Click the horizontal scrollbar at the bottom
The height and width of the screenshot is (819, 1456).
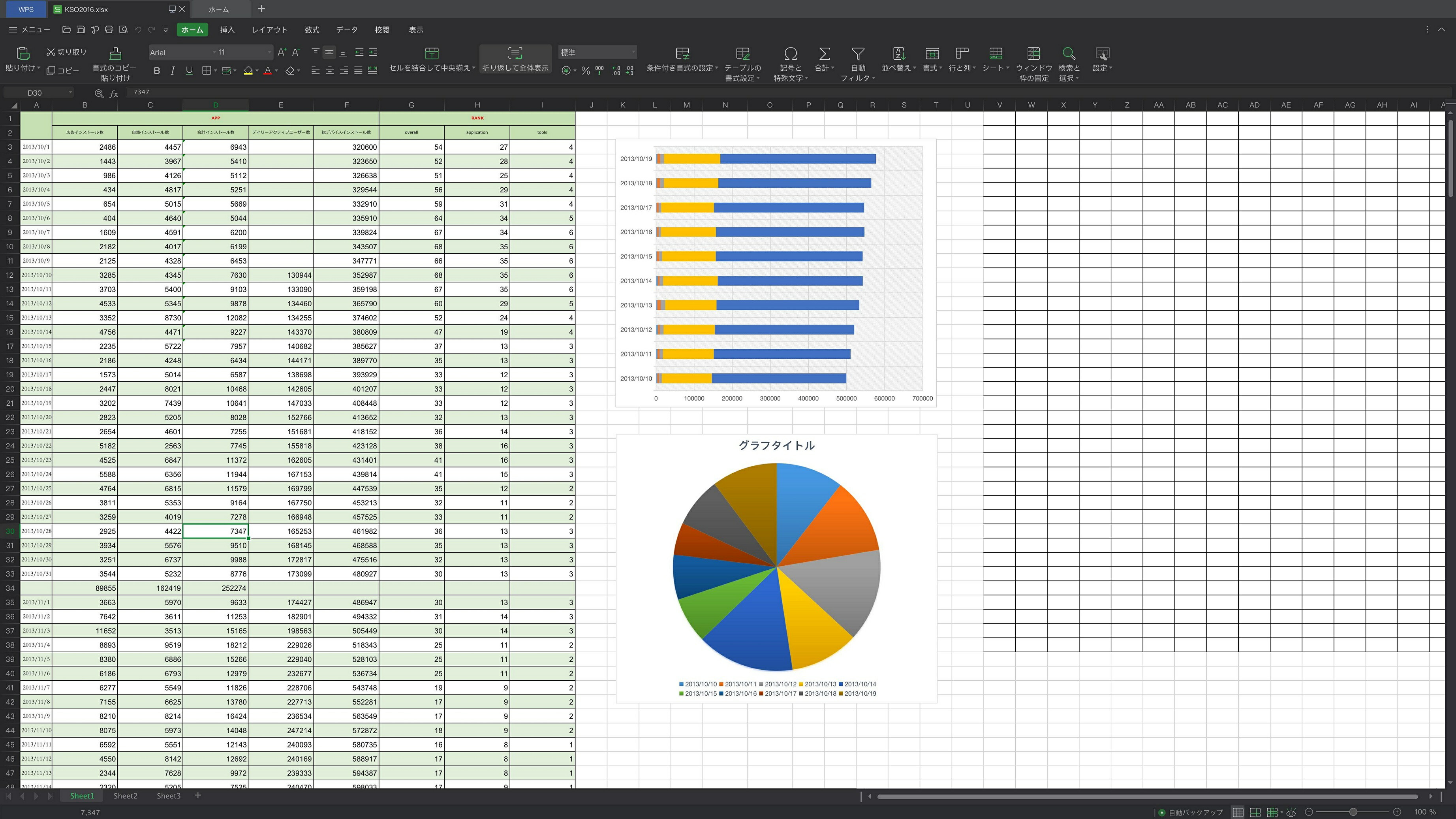tap(1147, 796)
